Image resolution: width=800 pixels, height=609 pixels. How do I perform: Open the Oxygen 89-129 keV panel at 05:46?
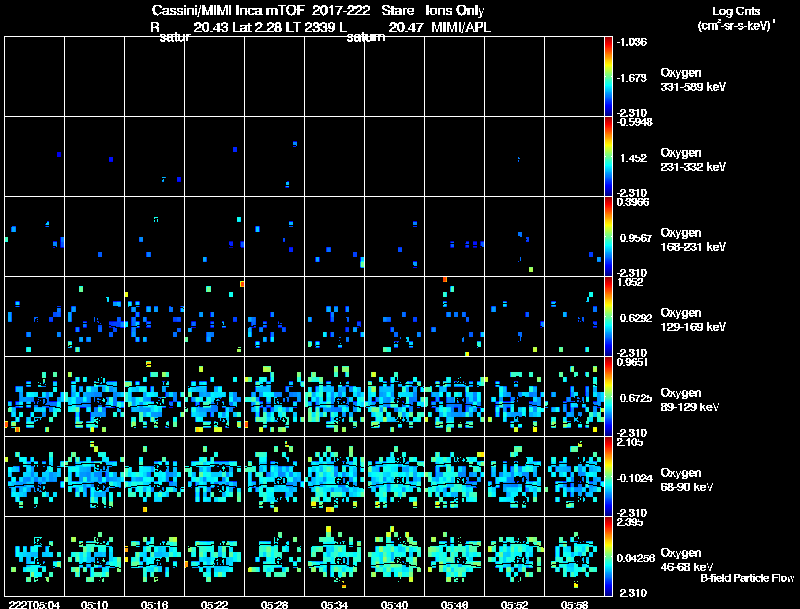[x=455, y=396]
